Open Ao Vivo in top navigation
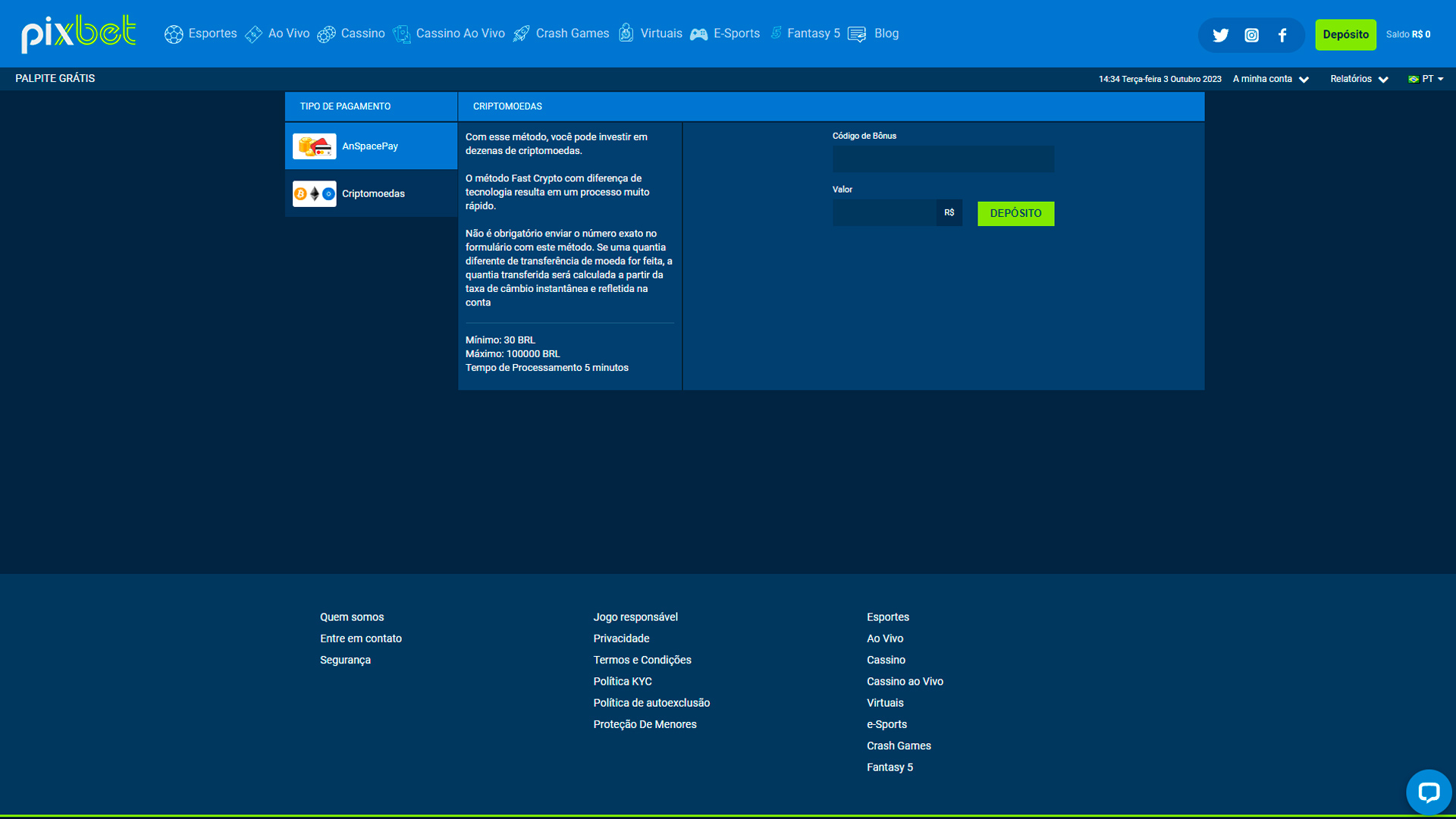The height and width of the screenshot is (819, 1456). (x=289, y=33)
